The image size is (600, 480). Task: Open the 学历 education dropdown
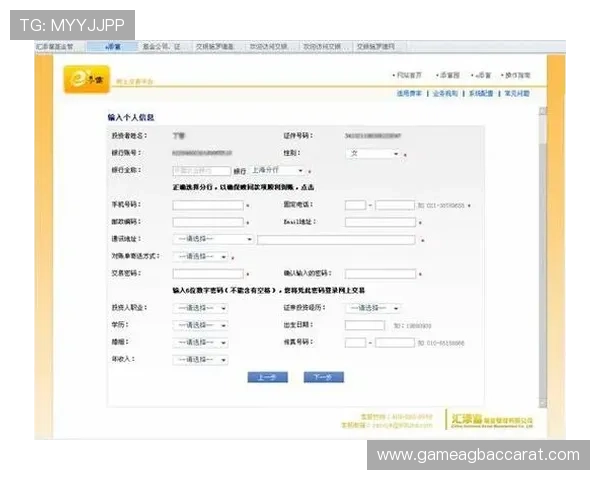coord(201,325)
